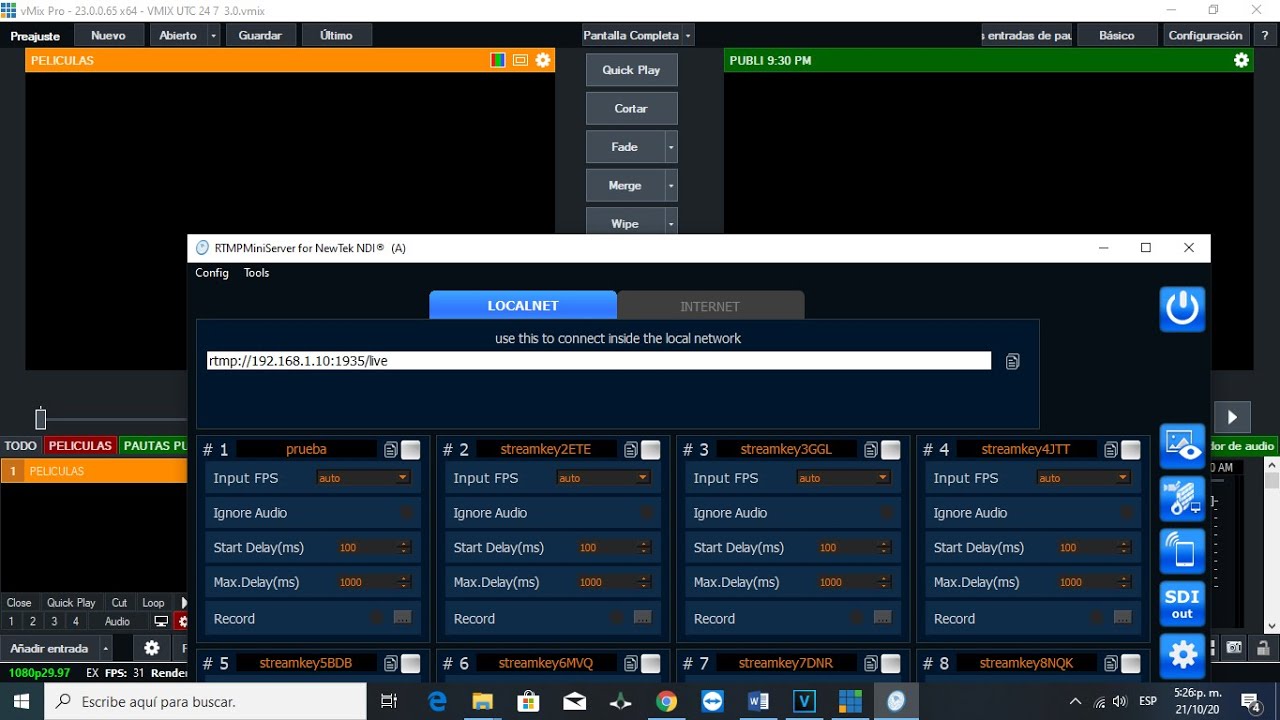Open Microsoft Word from the taskbar
The width and height of the screenshot is (1280, 720).
(758, 701)
